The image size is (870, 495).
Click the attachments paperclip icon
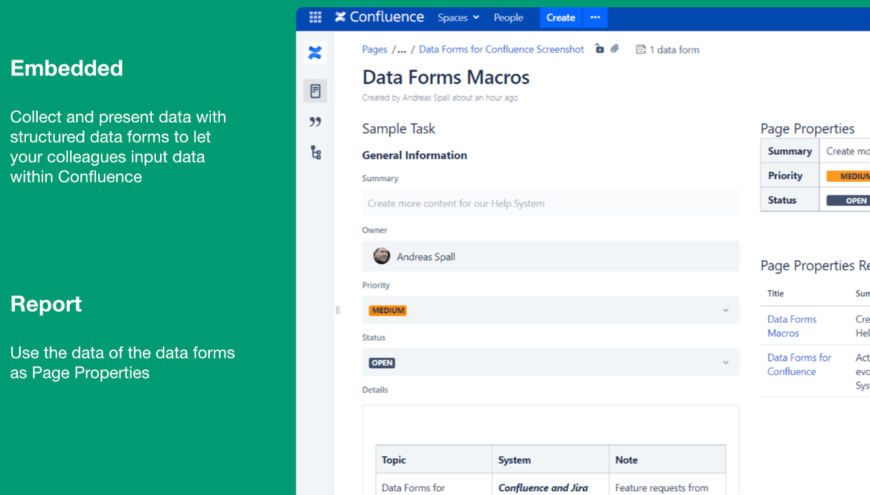pos(615,49)
